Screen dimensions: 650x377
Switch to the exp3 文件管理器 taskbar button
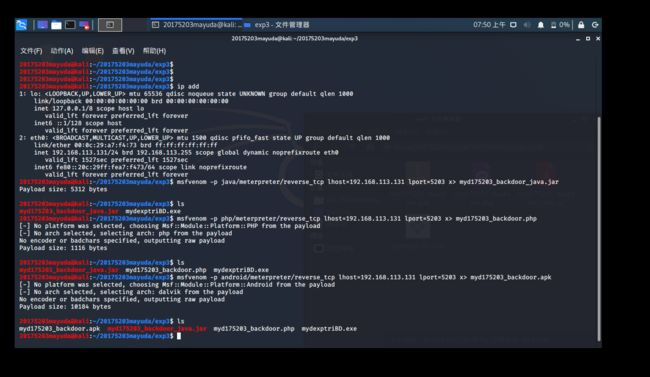click(x=277, y=25)
